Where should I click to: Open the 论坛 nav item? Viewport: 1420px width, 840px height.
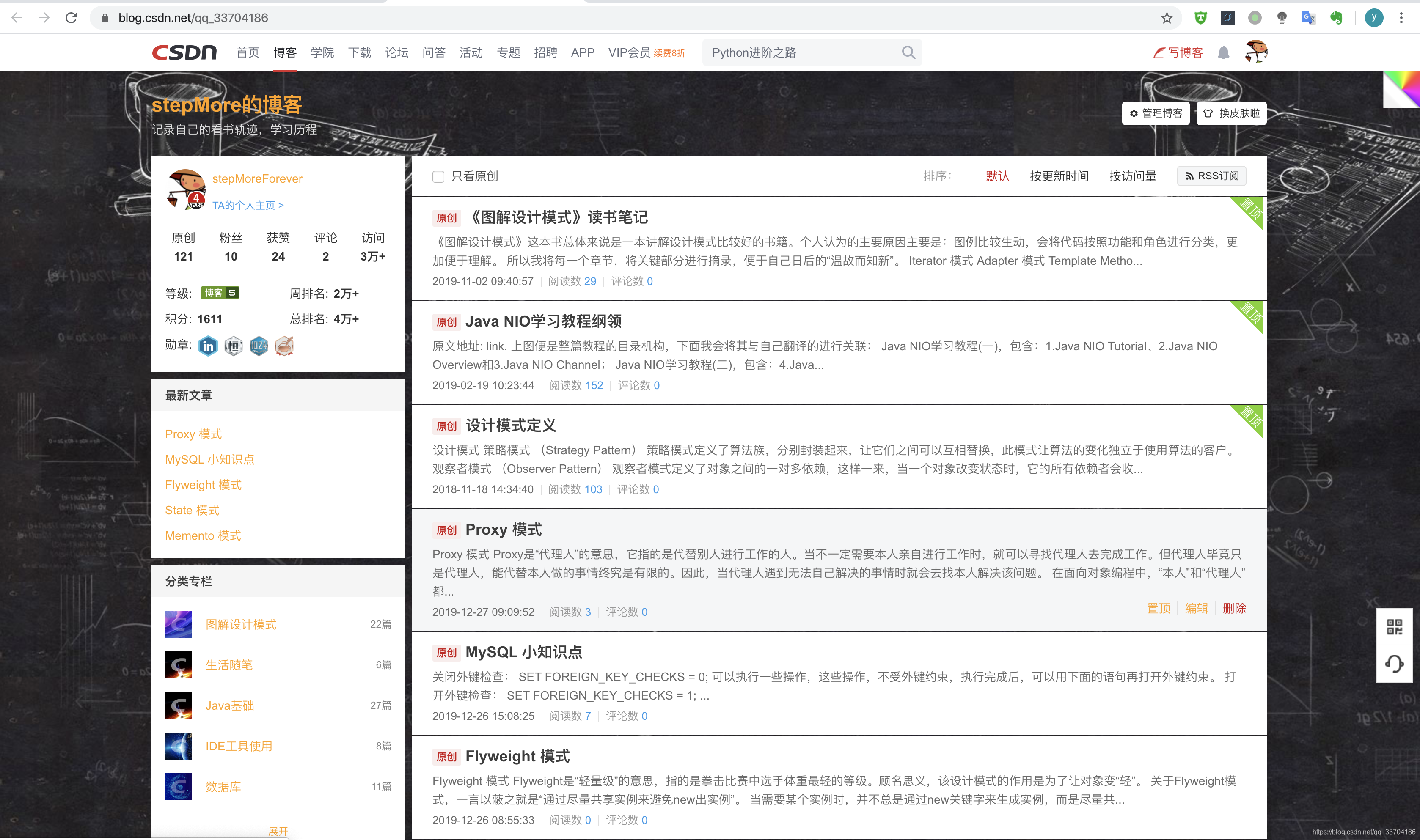[x=396, y=52]
